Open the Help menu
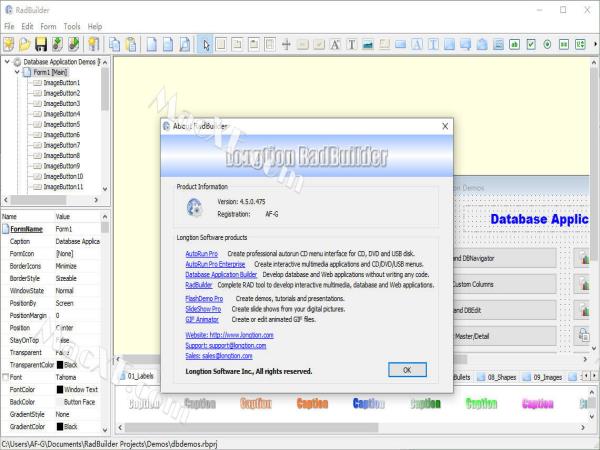This screenshot has height=450, width=600. click(x=95, y=26)
